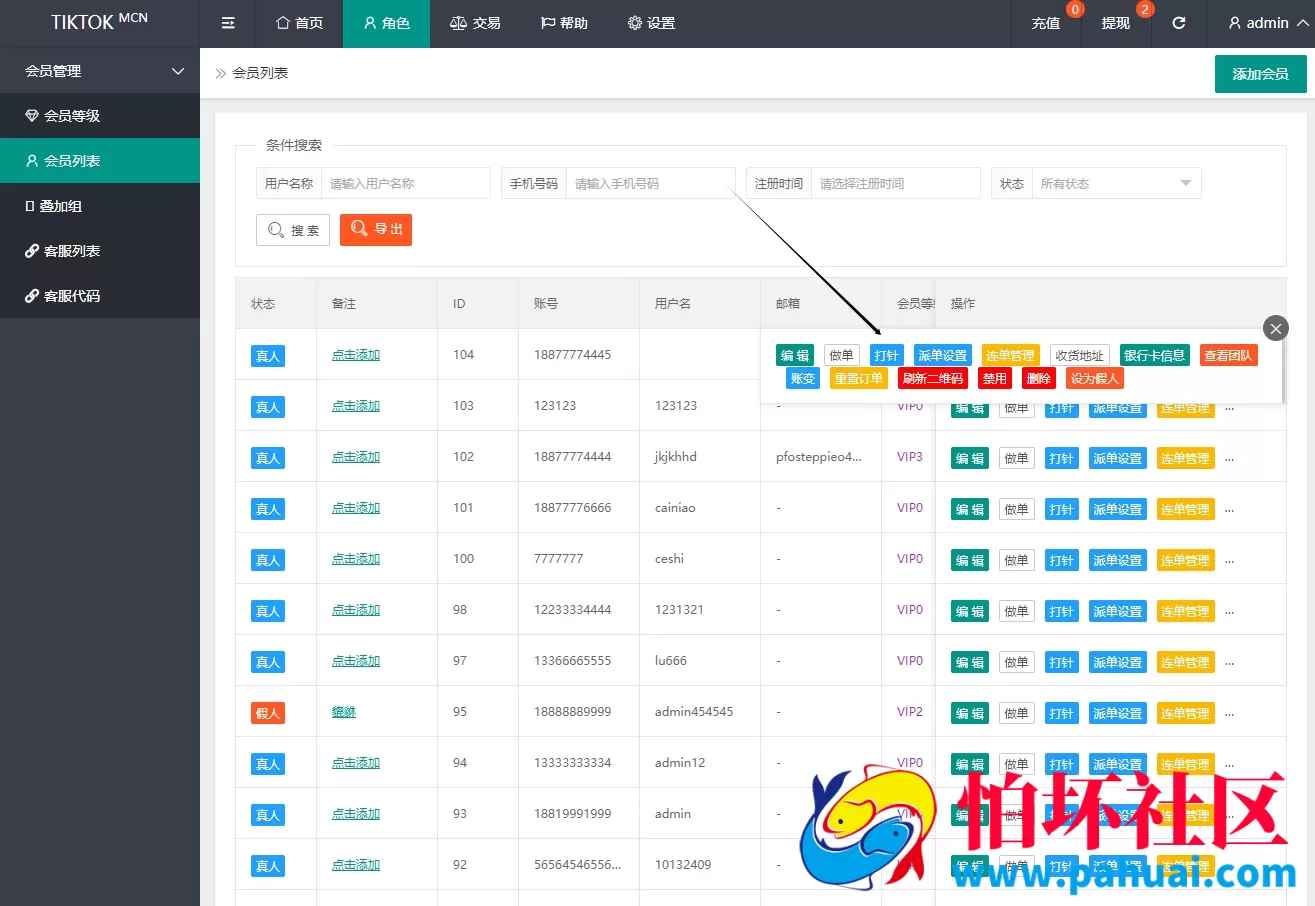Screen dimensions: 1315x906
Task: Click 派单设置 in the popup panel
Action: point(942,355)
